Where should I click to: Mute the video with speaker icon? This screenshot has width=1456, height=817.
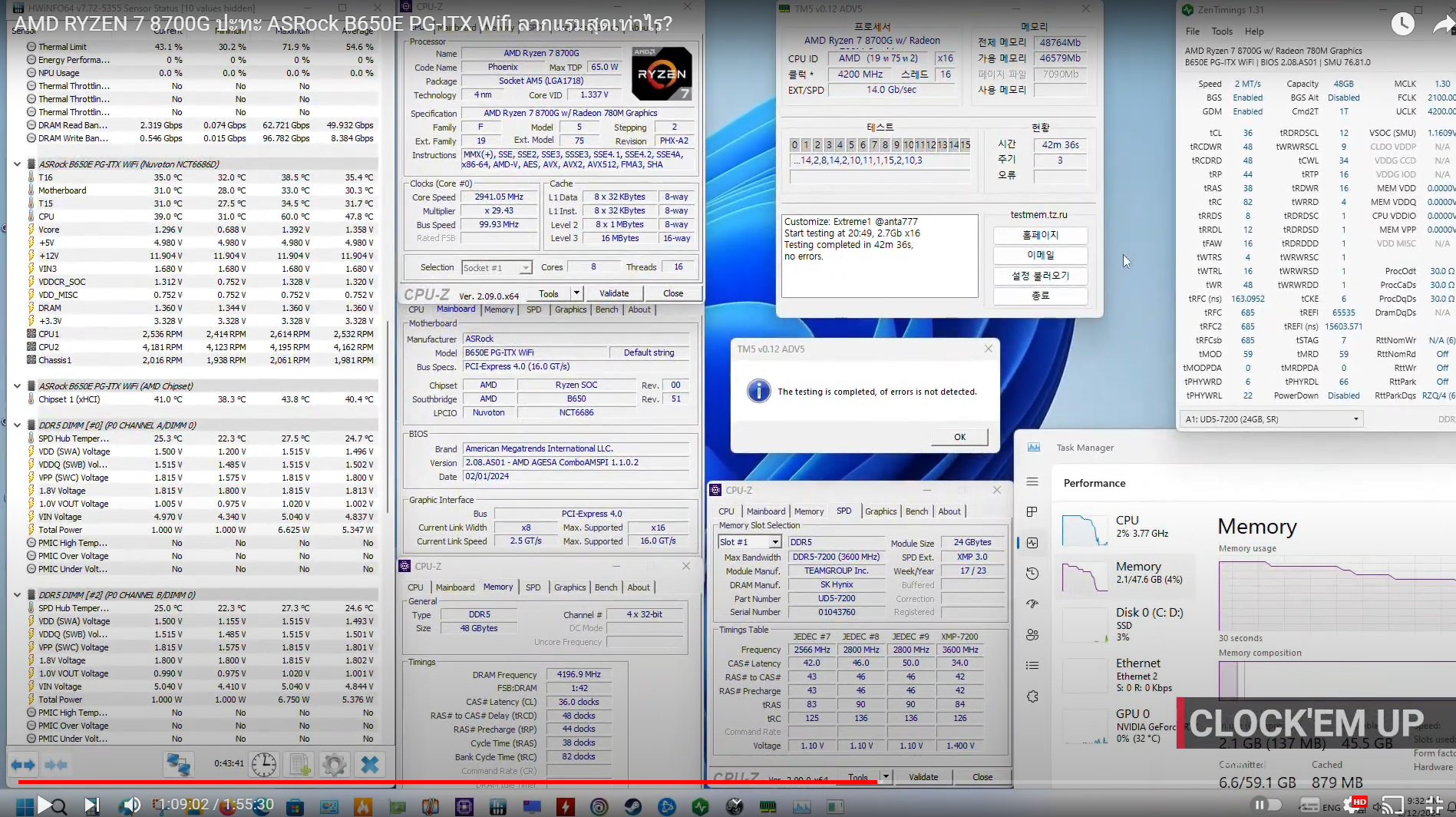(x=130, y=805)
